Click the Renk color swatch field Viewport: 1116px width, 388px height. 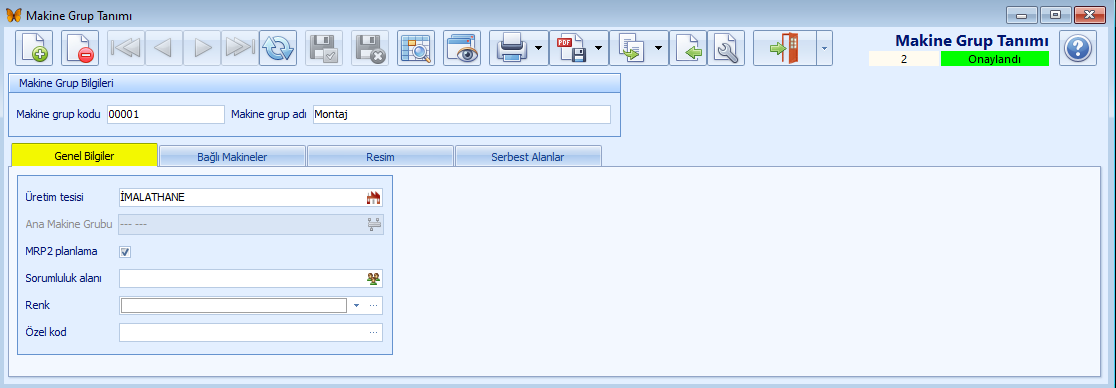point(234,305)
